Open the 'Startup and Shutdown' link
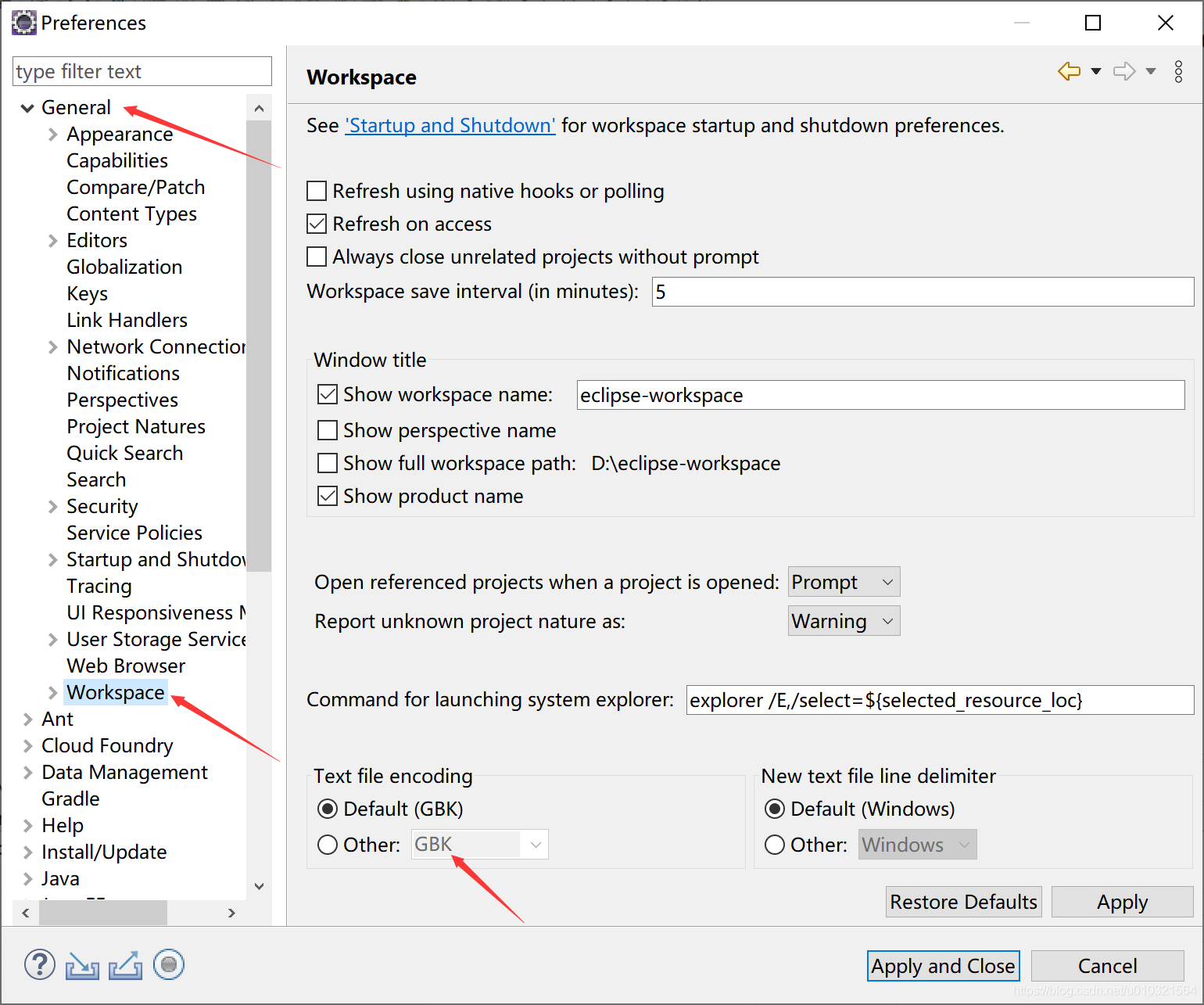Image resolution: width=1204 pixels, height=1005 pixels. click(x=450, y=125)
